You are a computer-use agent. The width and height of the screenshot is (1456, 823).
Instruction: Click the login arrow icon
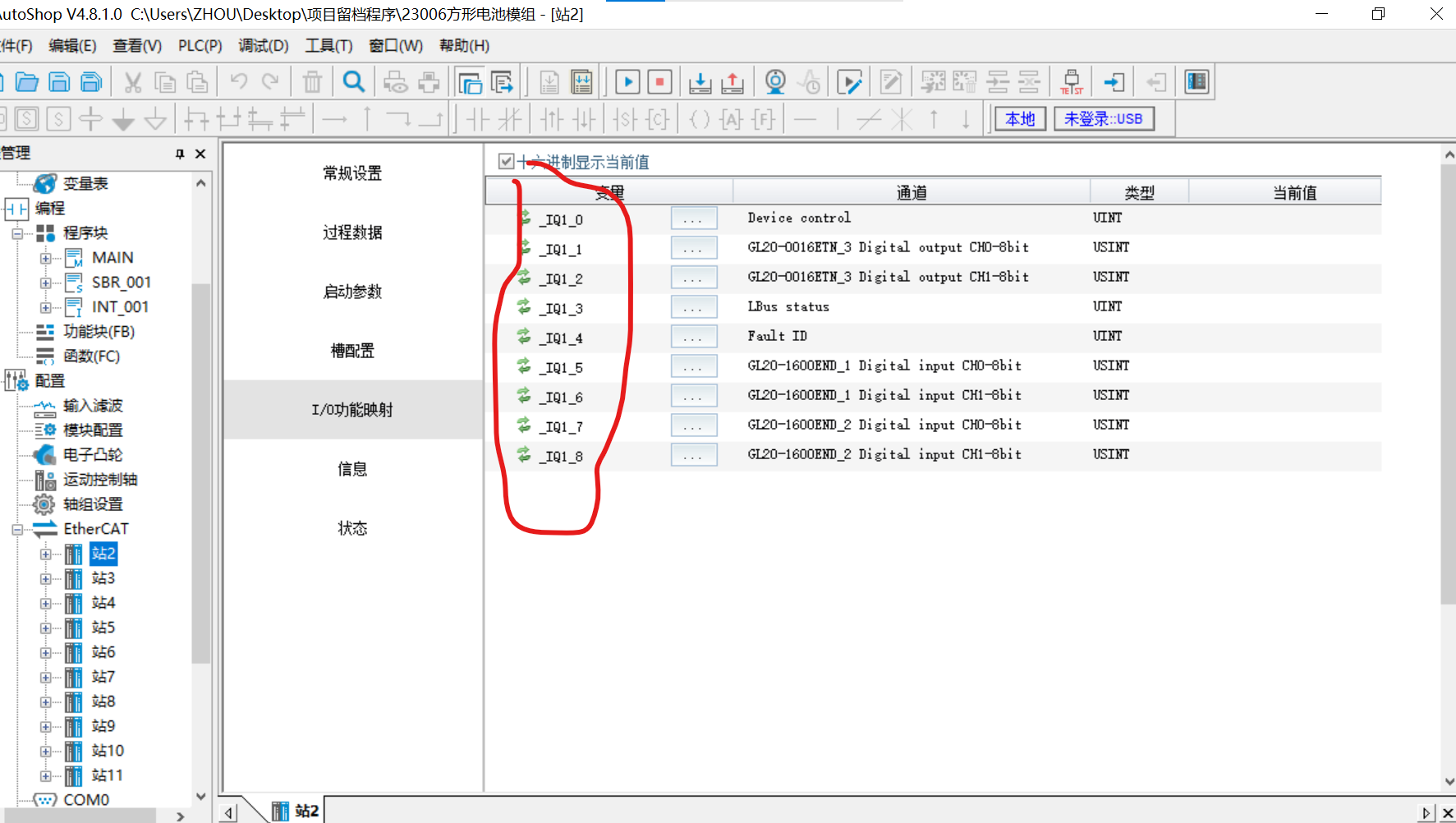pos(1114,82)
